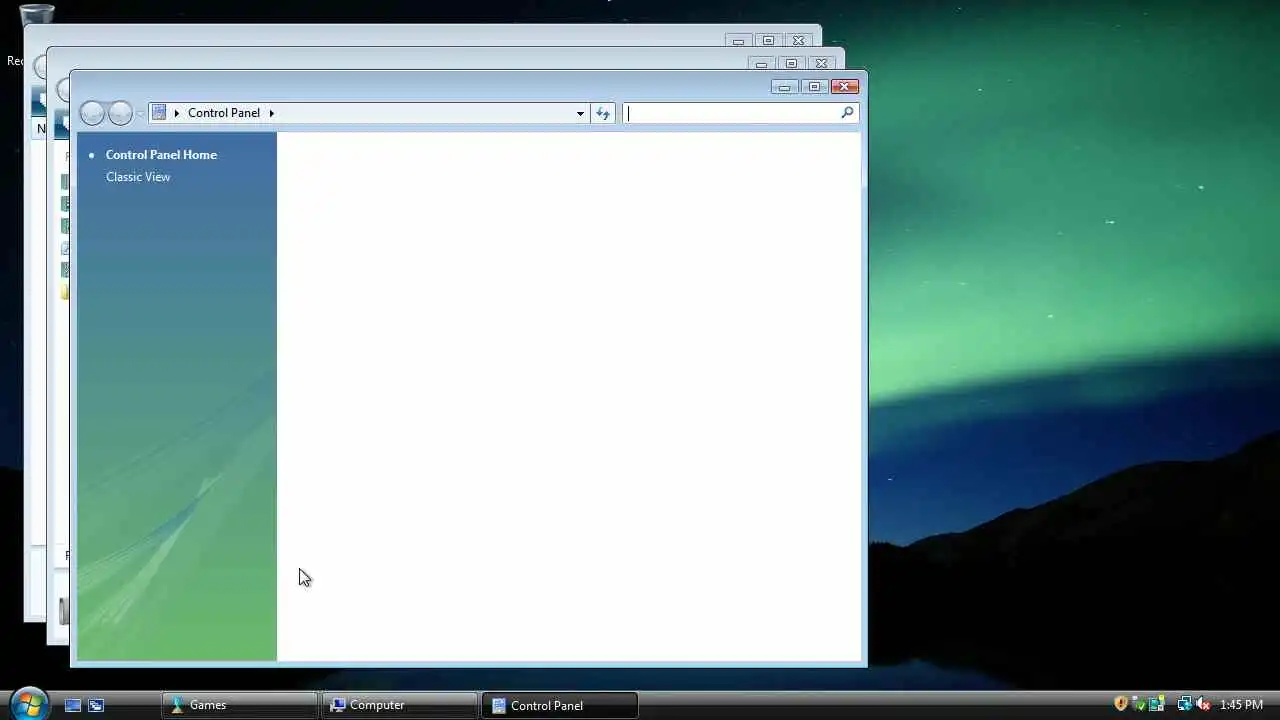Open the recent pages dropdown arrow
The height and width of the screenshot is (720, 1280).
(x=140, y=113)
